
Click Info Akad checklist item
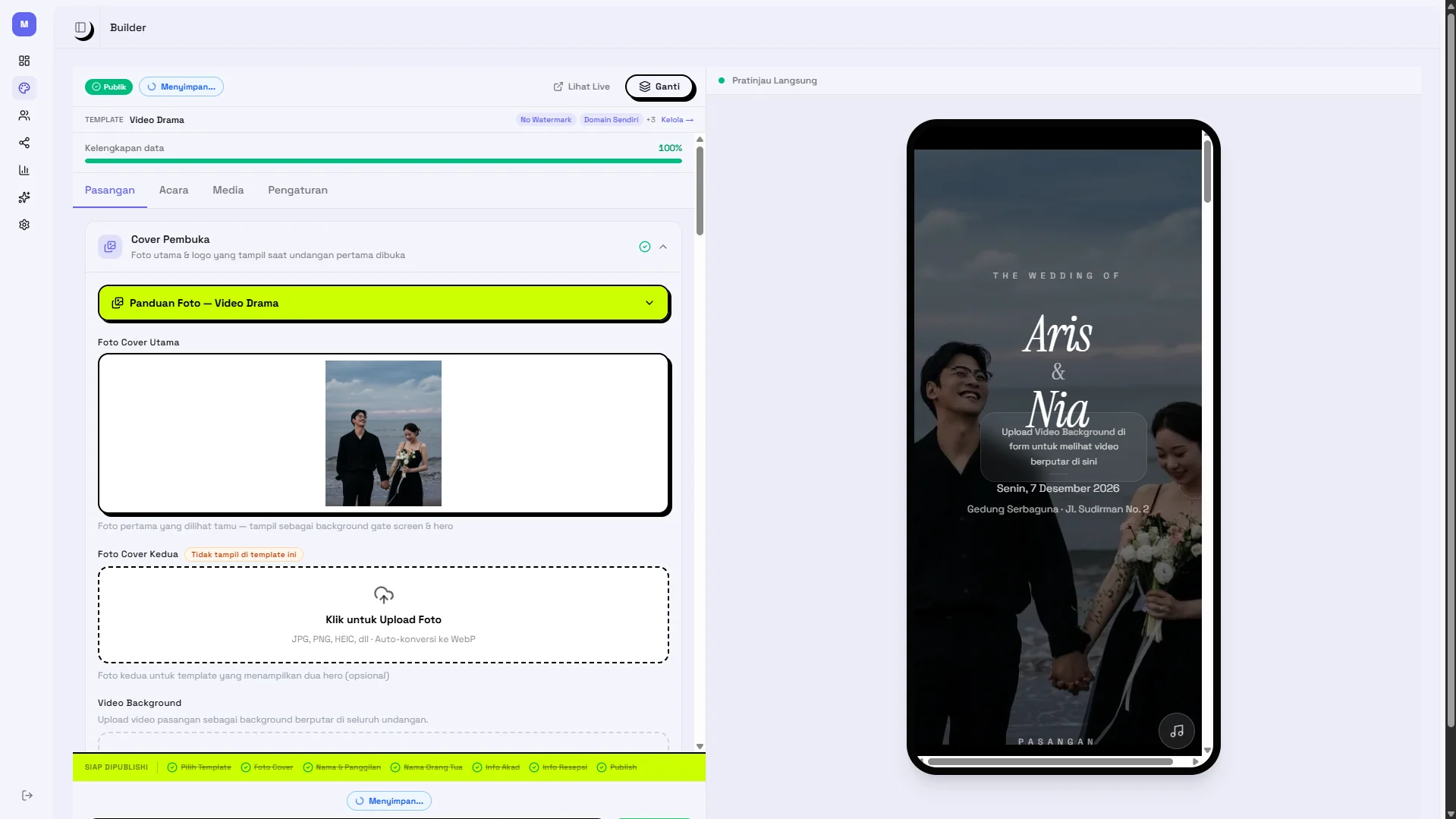(496, 767)
